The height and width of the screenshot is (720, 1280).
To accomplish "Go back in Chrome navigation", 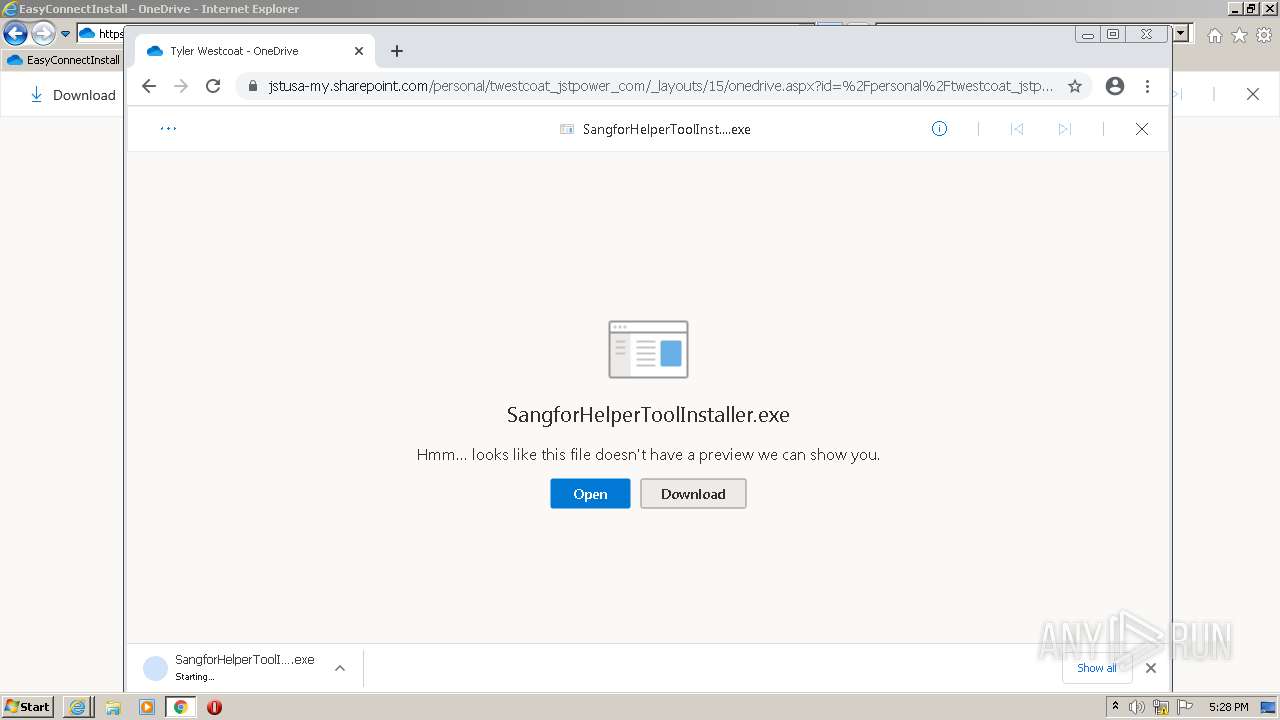I will [x=149, y=86].
